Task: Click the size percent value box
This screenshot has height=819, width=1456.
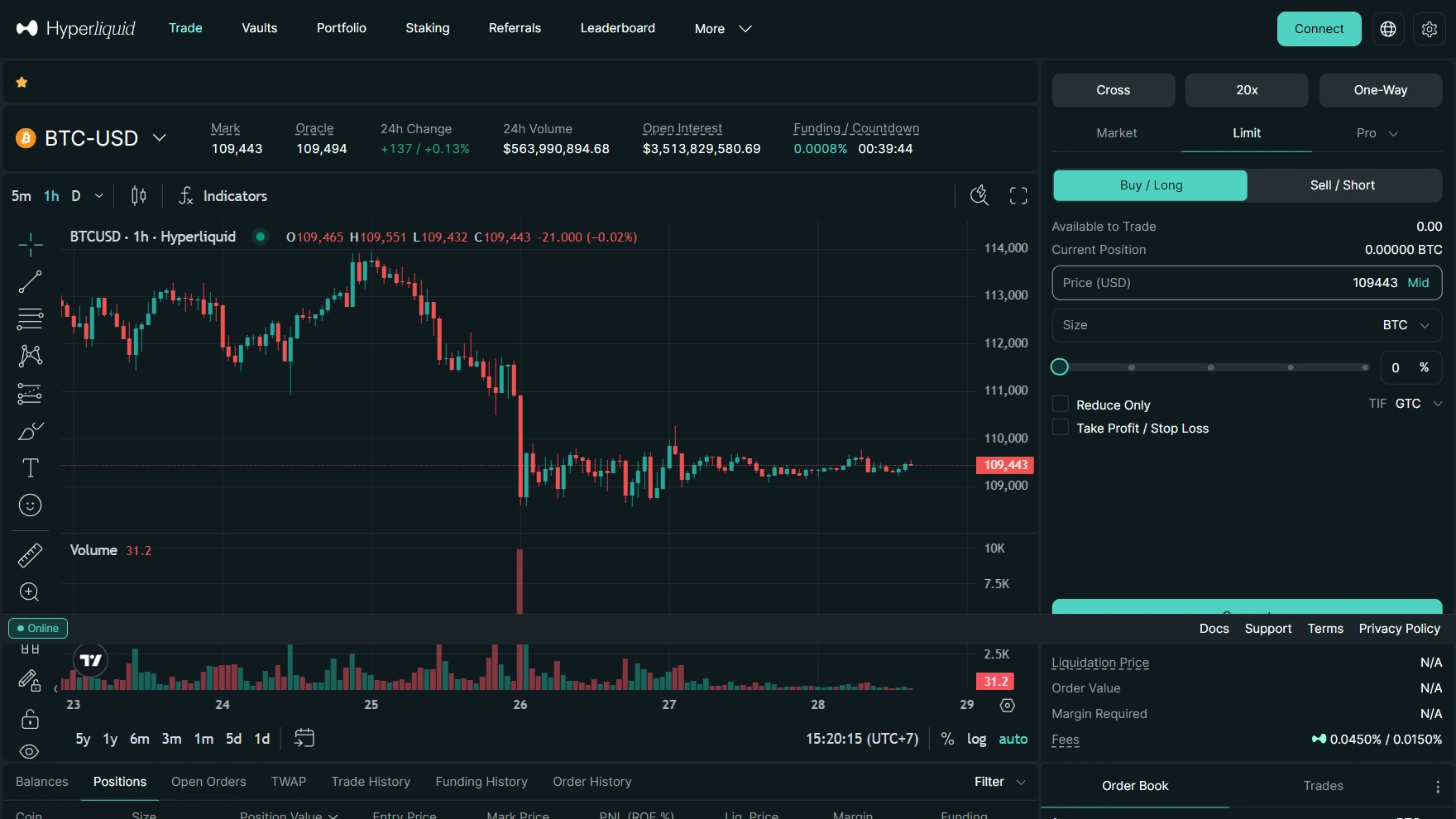Action: 1411,367
